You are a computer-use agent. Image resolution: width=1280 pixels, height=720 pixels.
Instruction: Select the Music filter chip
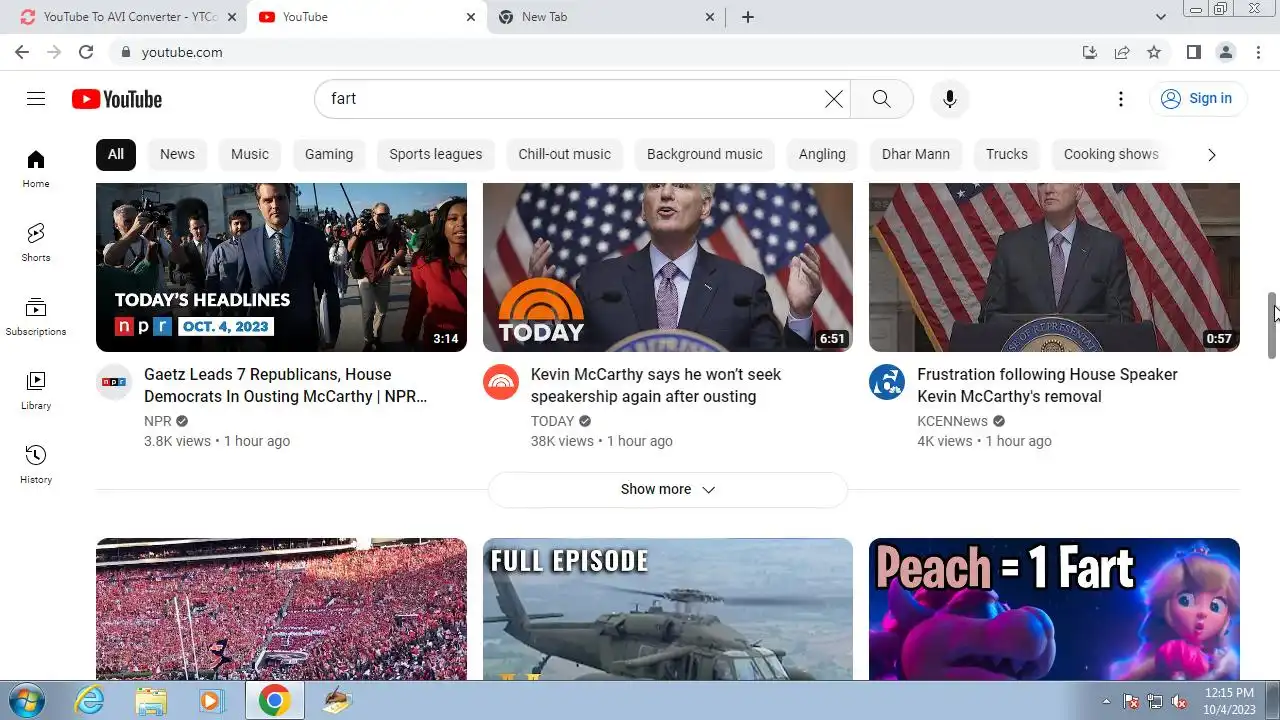[250, 154]
